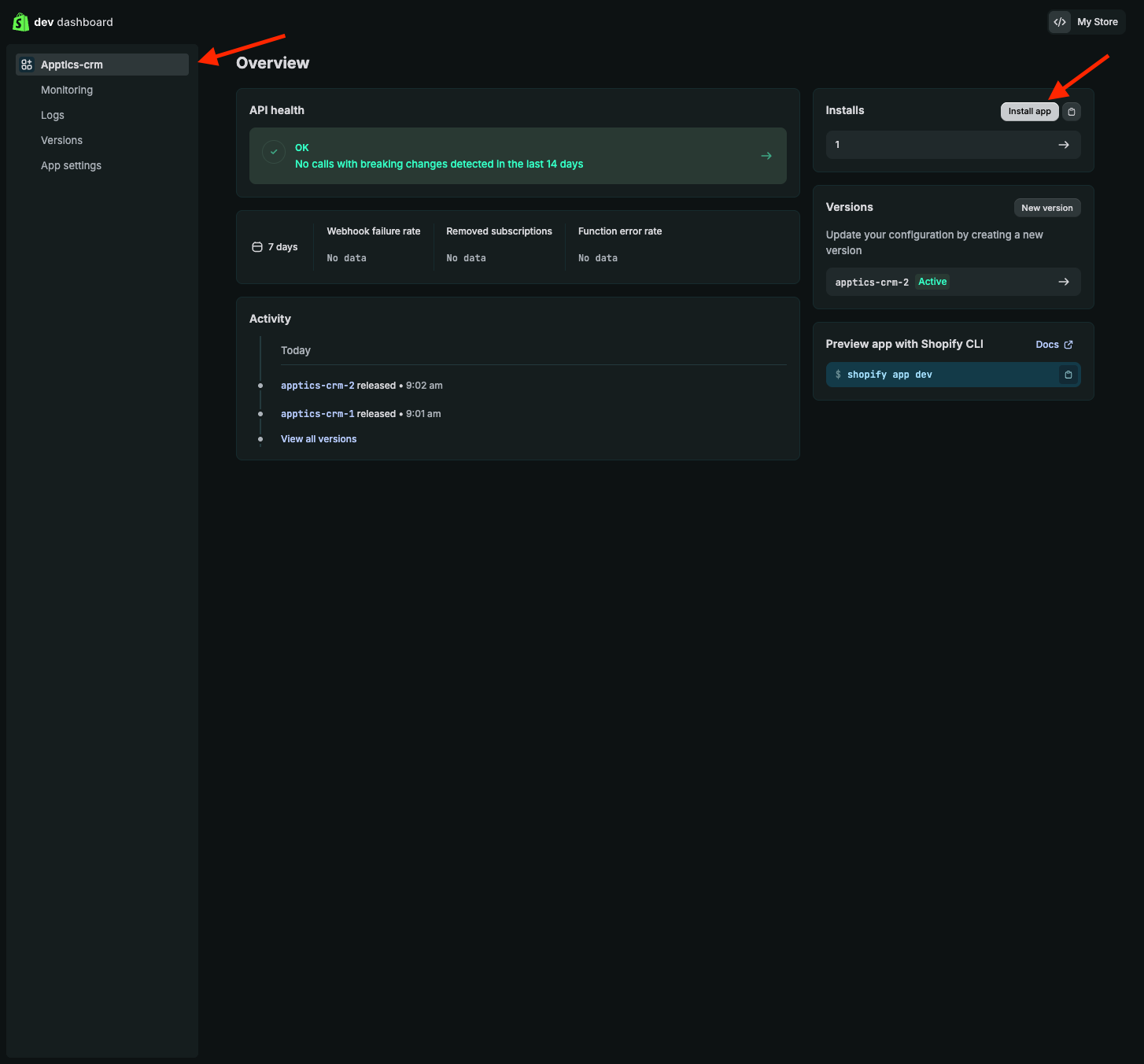1144x1064 pixels.
Task: Copy the install link using clipboard icon
Action: [1072, 112]
